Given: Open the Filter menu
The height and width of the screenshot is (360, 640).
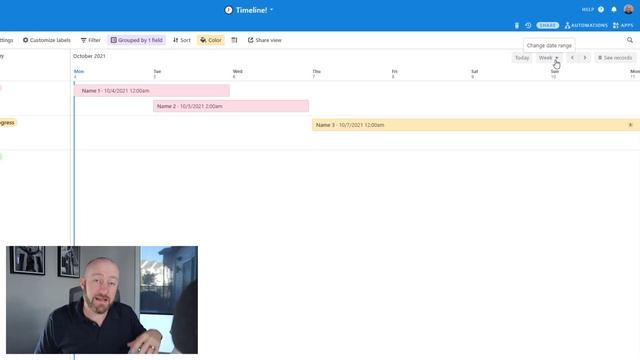Looking at the screenshot, I should (x=91, y=40).
